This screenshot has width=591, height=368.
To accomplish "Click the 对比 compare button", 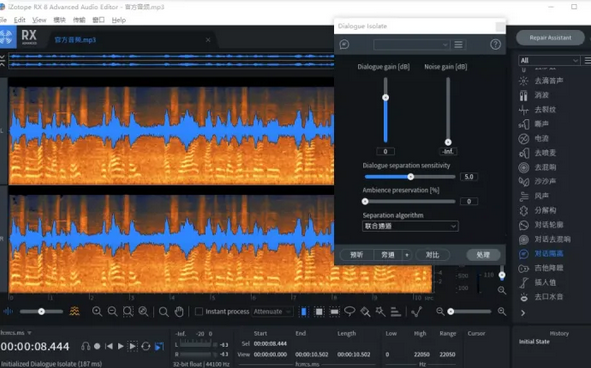I will 432,255.
